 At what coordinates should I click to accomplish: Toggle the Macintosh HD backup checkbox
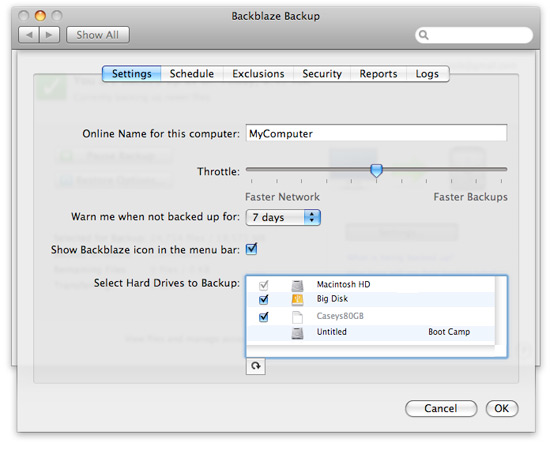263,285
